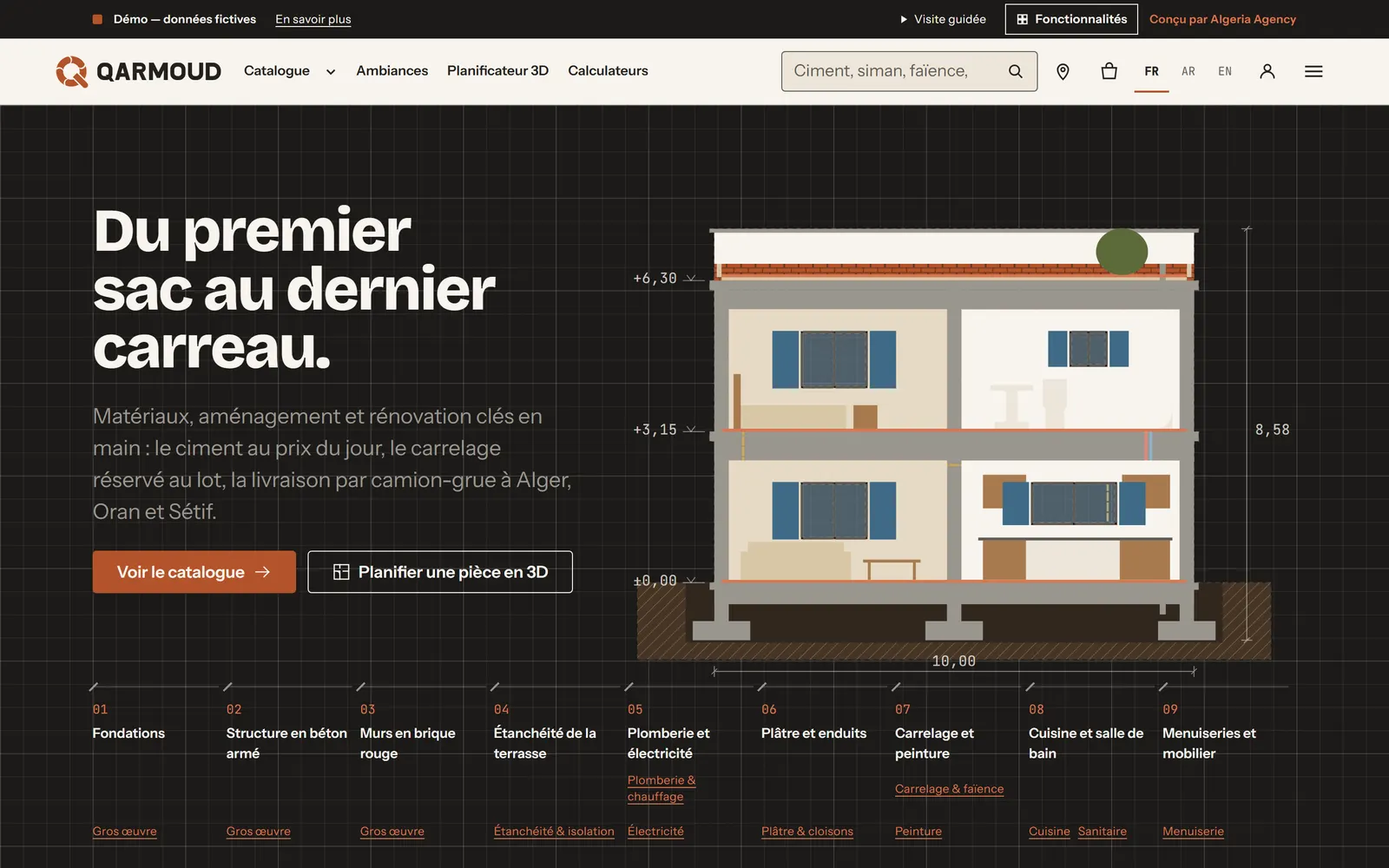Click Voir le catalogue button
Screen dimensions: 1389x868
pyautogui.click(x=194, y=572)
